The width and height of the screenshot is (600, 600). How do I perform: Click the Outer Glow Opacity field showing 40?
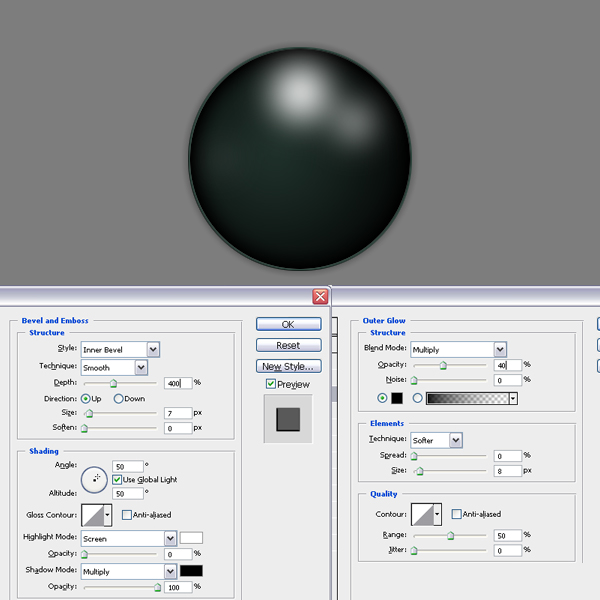click(508, 365)
